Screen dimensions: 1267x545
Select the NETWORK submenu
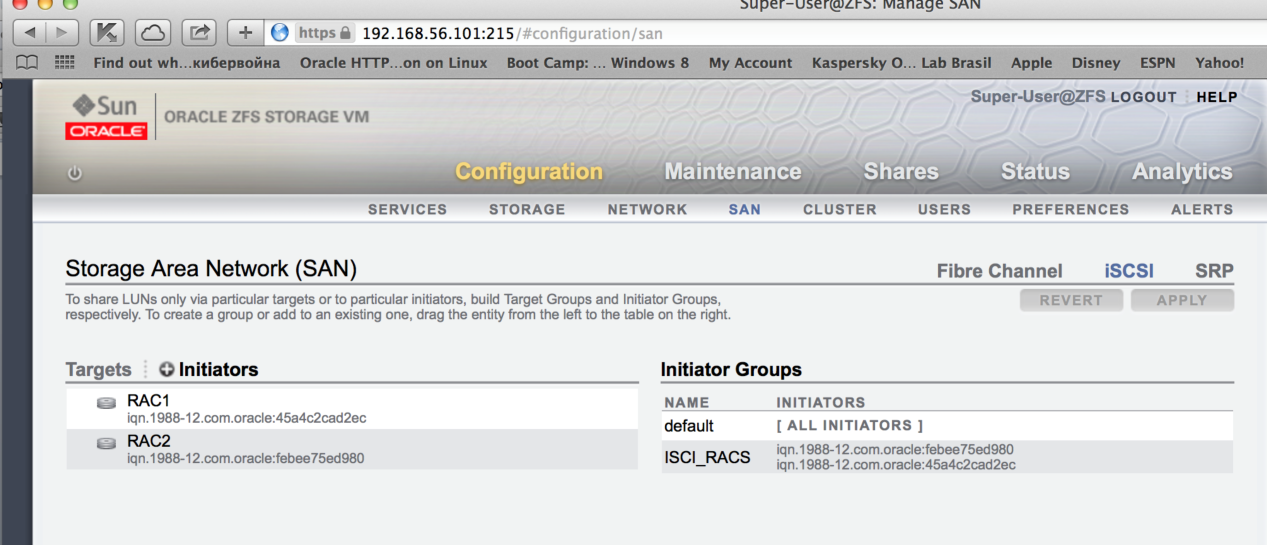pos(647,209)
